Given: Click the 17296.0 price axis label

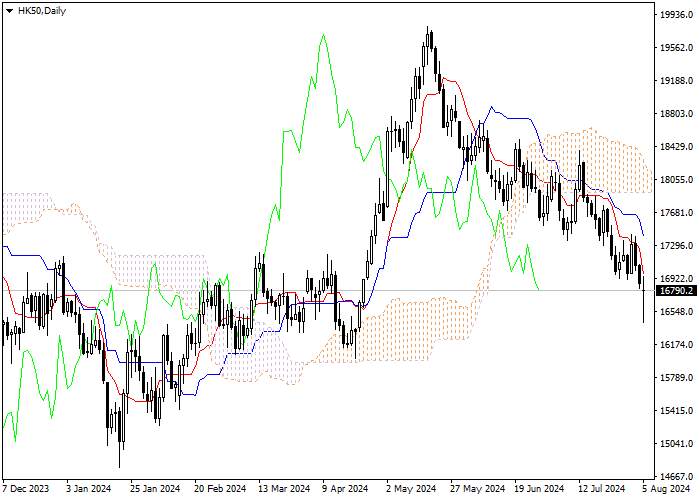Looking at the screenshot, I should 676,246.
